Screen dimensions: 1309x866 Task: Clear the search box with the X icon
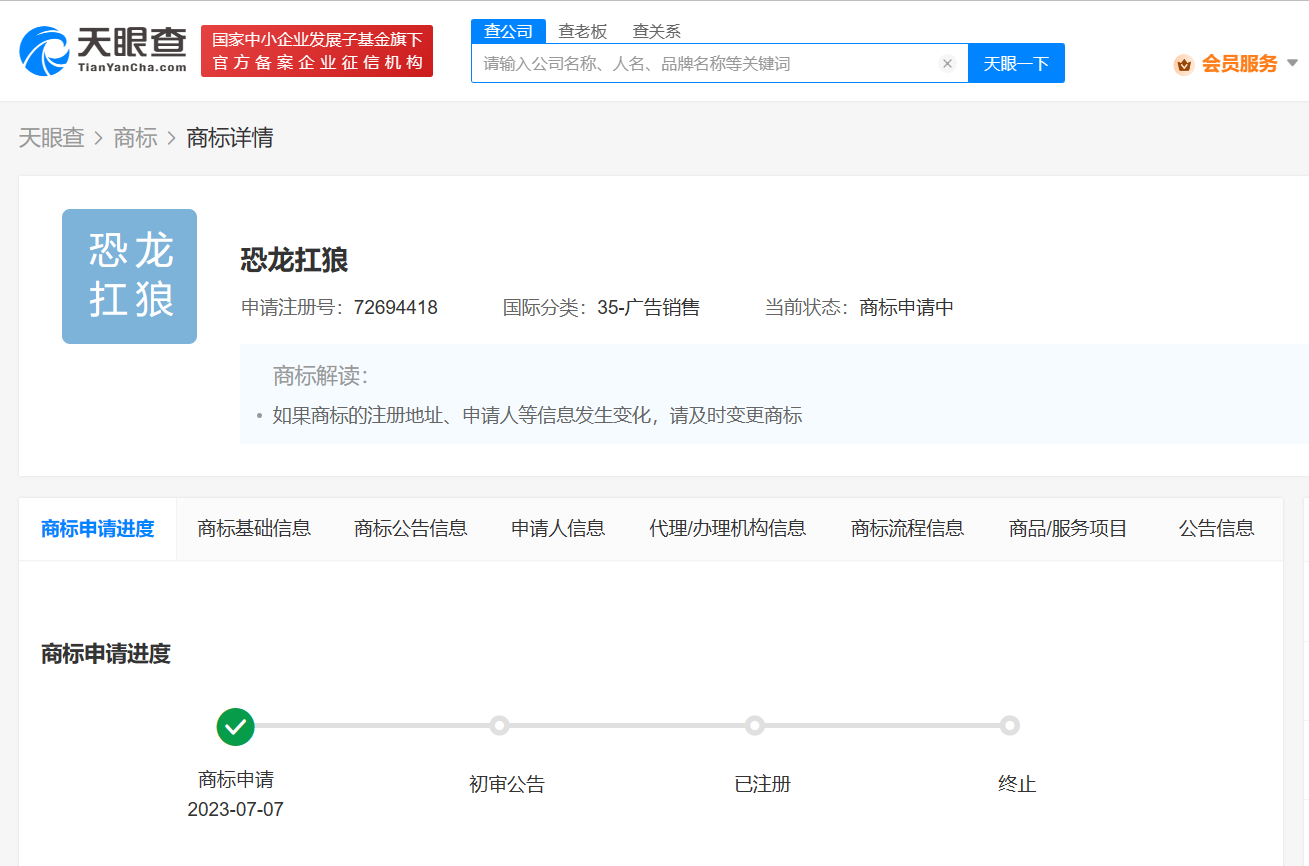(947, 63)
